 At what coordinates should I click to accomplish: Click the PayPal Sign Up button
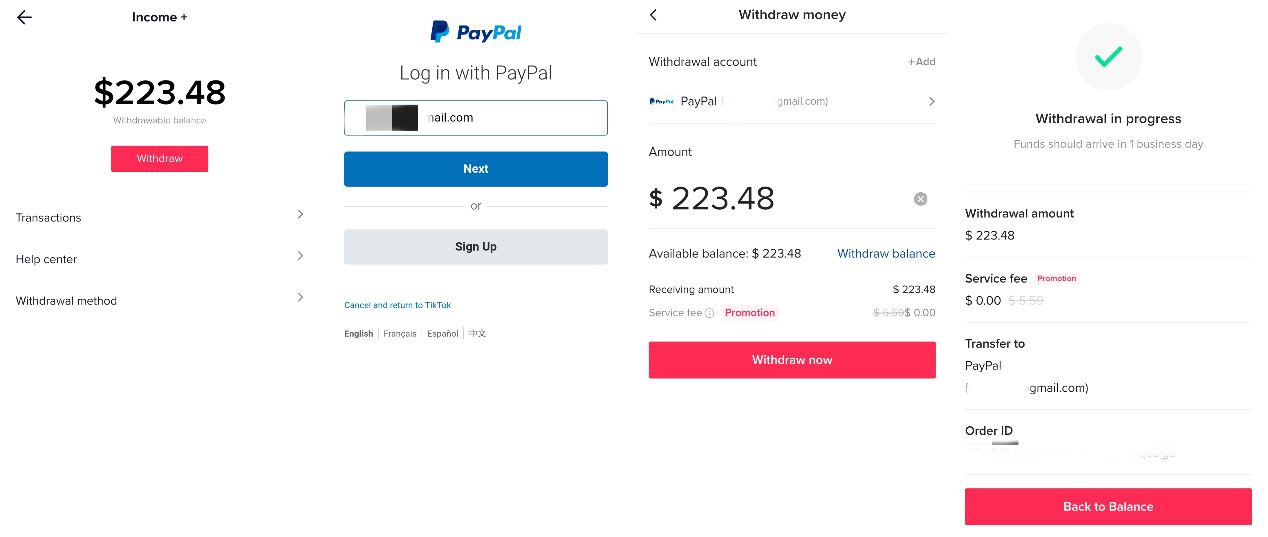476,247
